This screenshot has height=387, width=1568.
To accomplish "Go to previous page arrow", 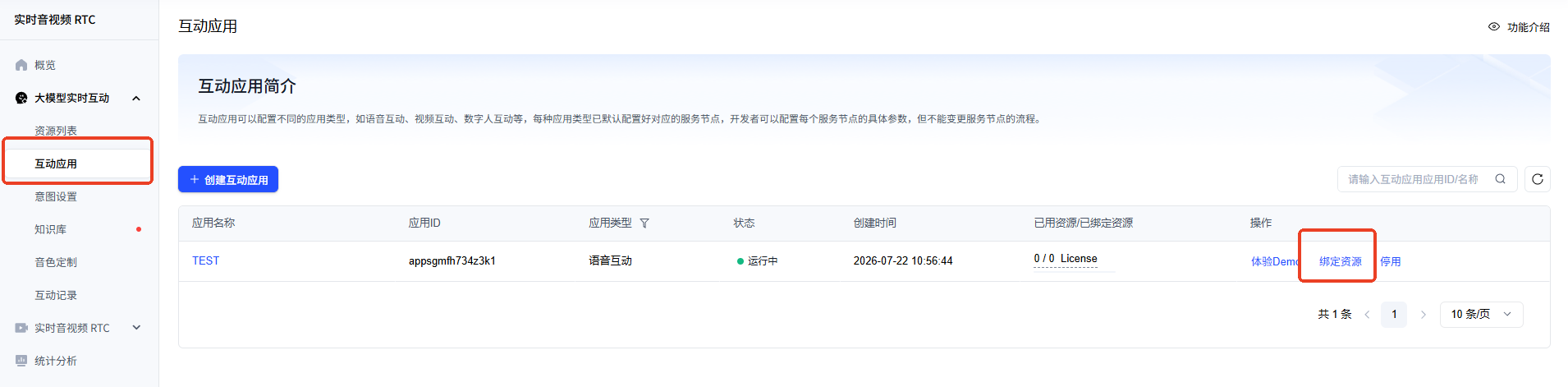I will [1367, 315].
